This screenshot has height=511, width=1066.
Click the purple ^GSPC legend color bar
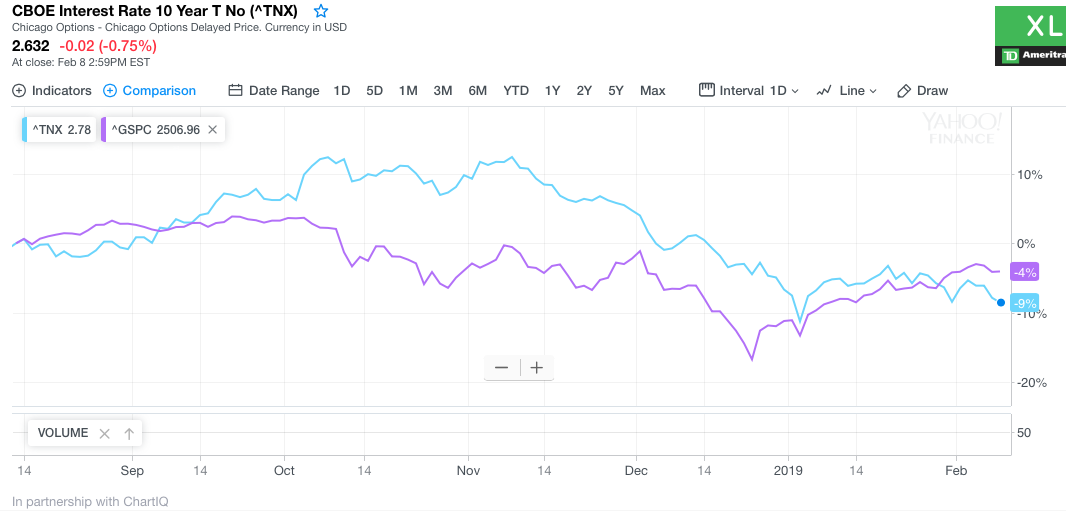103,129
